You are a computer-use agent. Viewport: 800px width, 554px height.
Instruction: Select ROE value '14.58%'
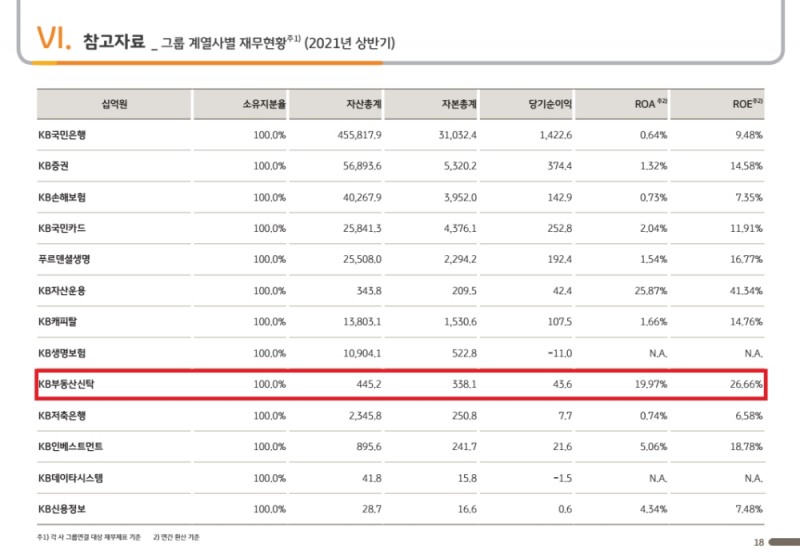click(746, 166)
